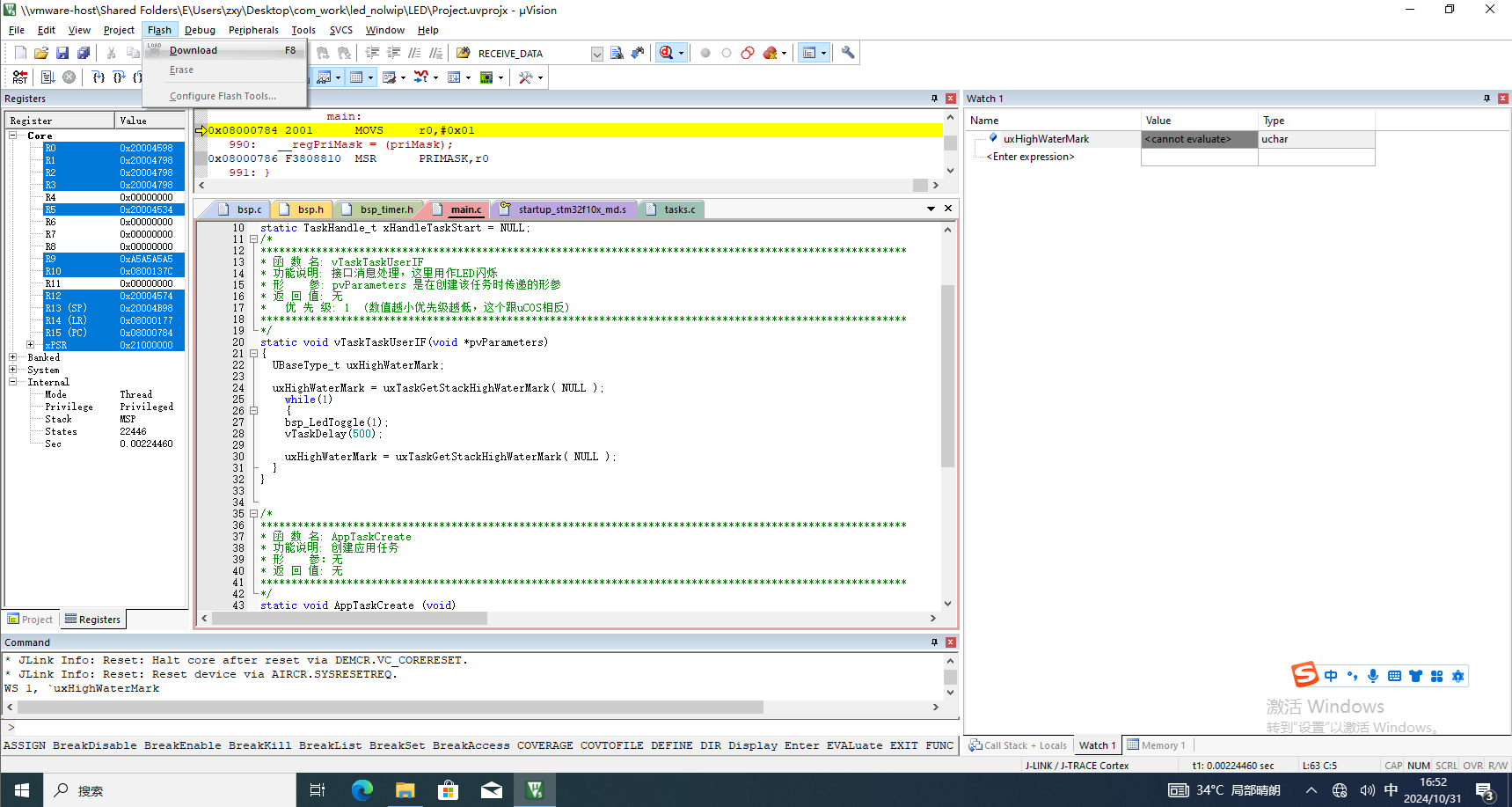Collapse the code fold at line 21

point(253,354)
